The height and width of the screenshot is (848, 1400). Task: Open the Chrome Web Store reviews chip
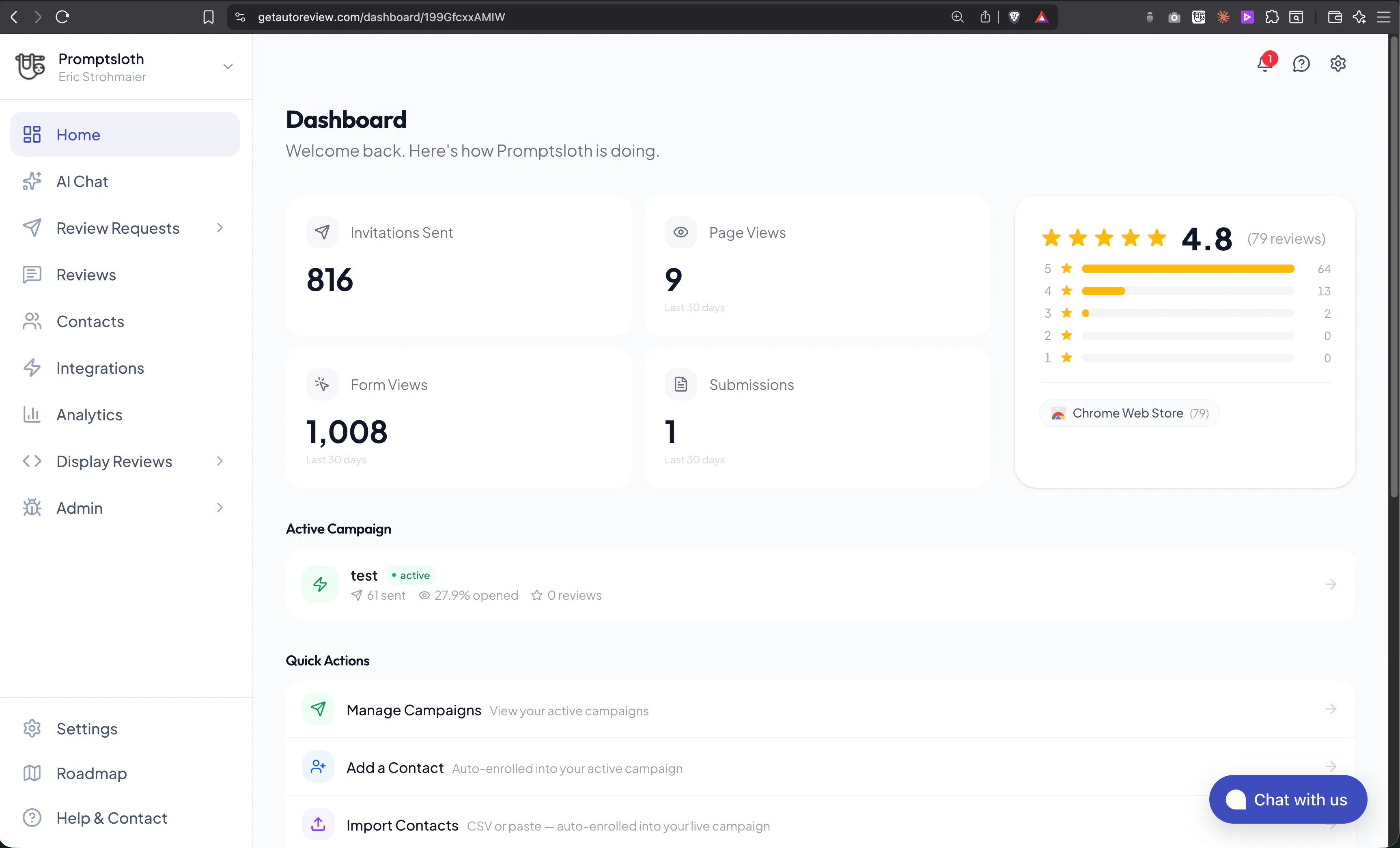click(1129, 413)
